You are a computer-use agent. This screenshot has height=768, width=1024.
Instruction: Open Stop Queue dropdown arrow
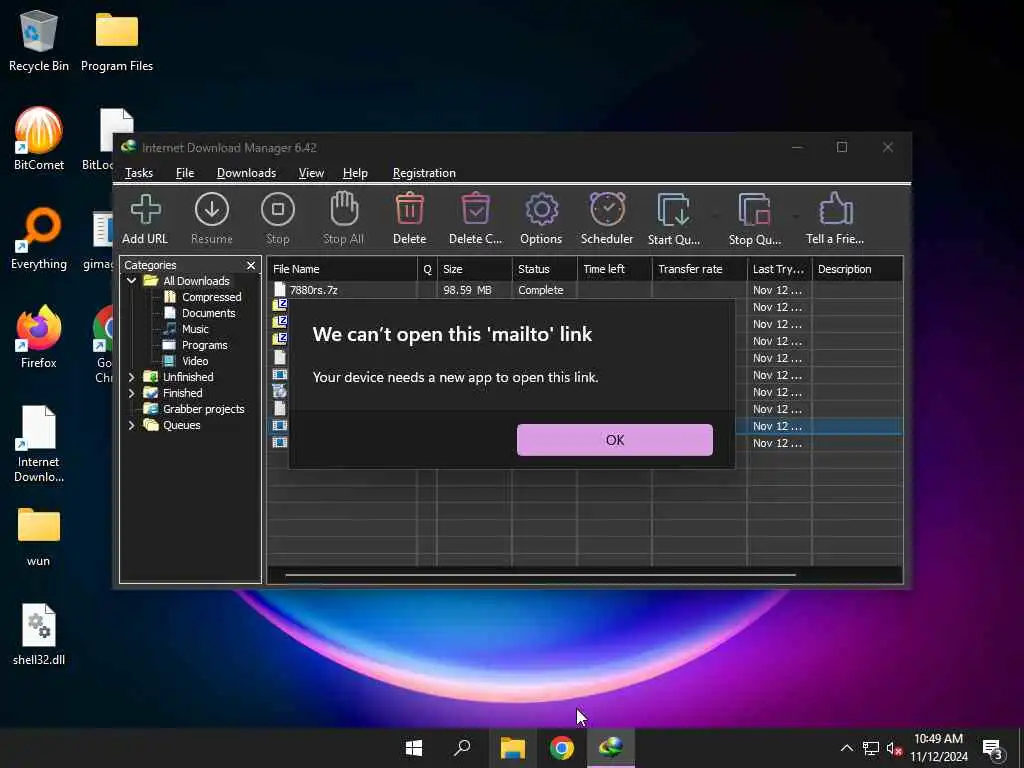pyautogui.click(x=795, y=216)
